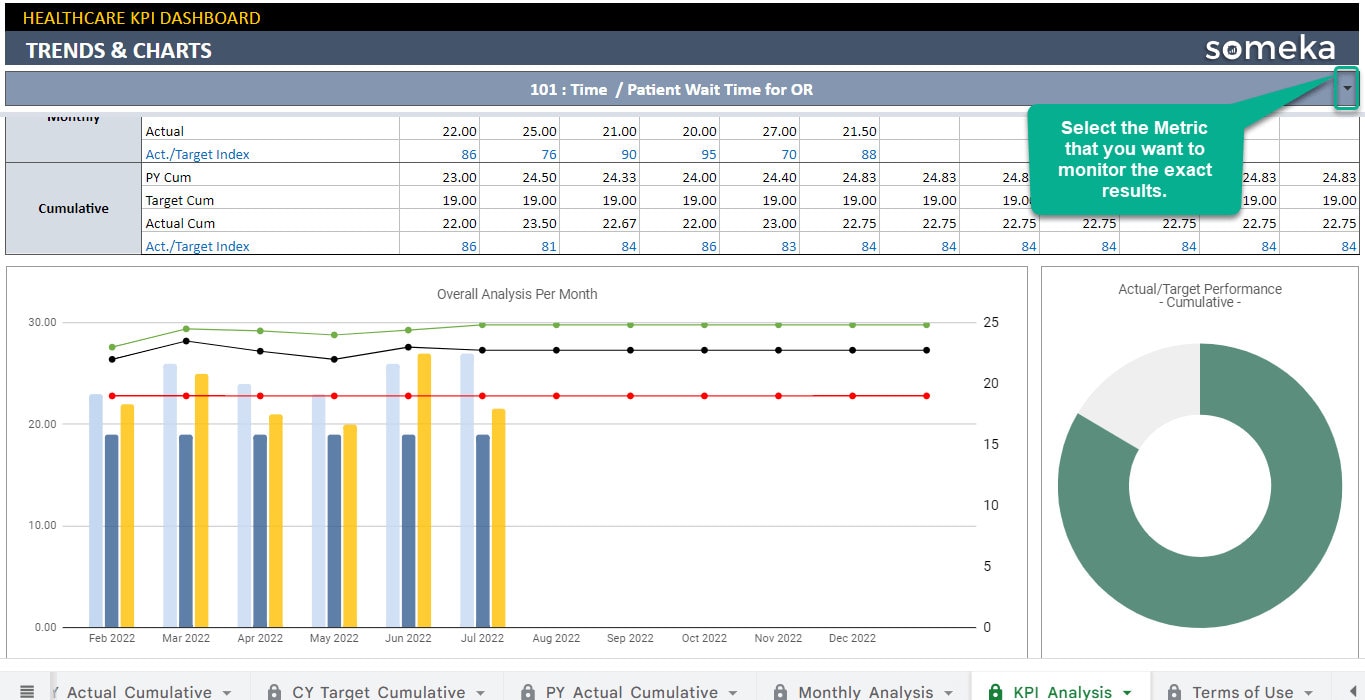Select the PY Actual Cumulative sheet tab
This screenshot has height=700, width=1365.
630,691
